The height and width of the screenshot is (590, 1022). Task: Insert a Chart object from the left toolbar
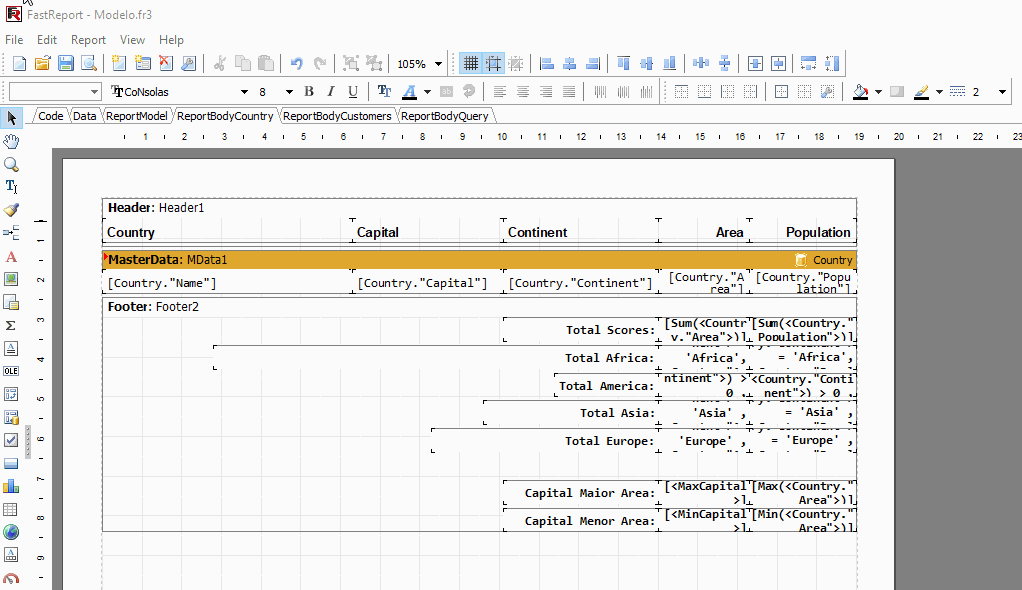tap(11, 486)
